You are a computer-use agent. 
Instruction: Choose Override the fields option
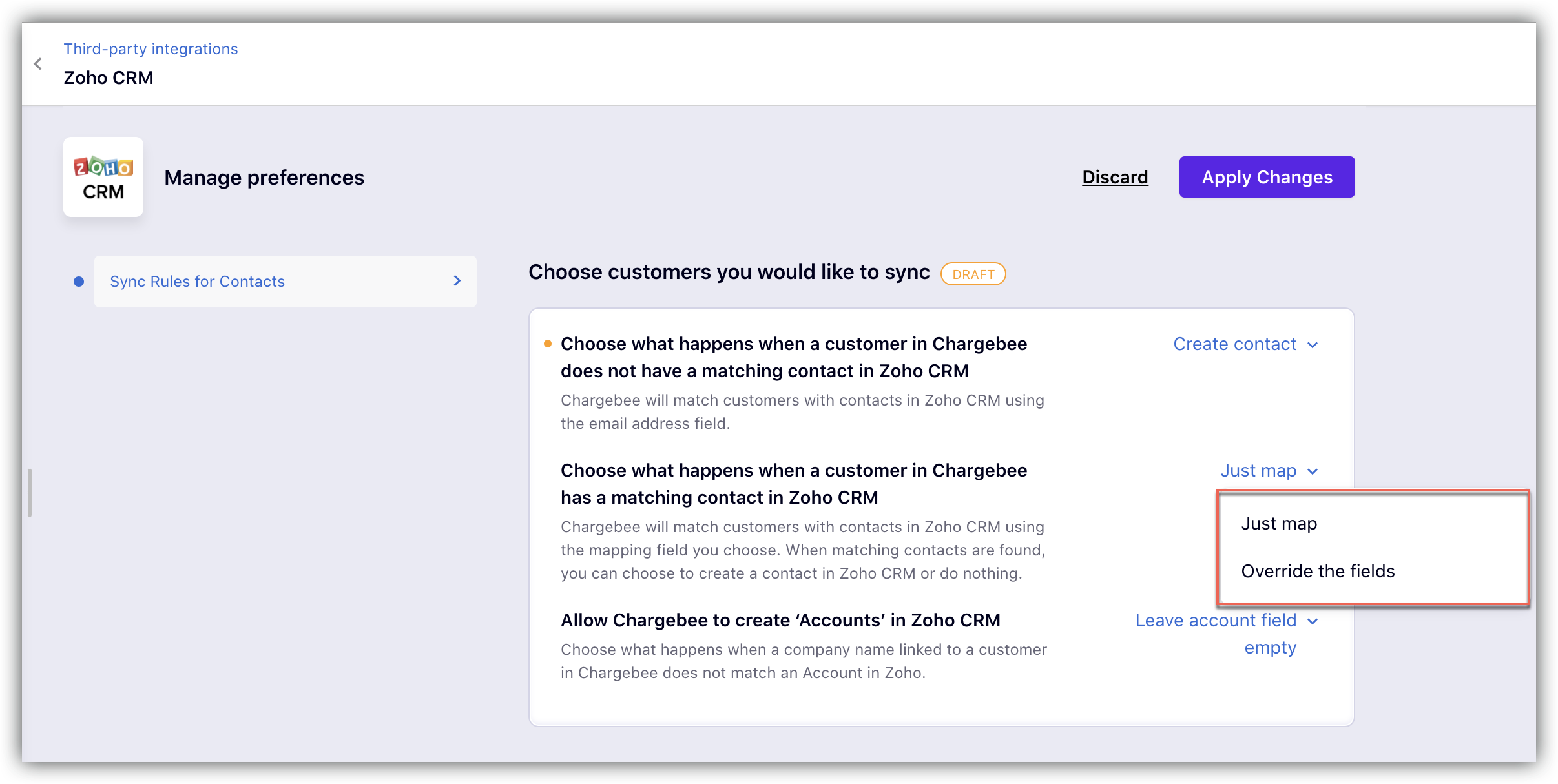click(x=1318, y=572)
